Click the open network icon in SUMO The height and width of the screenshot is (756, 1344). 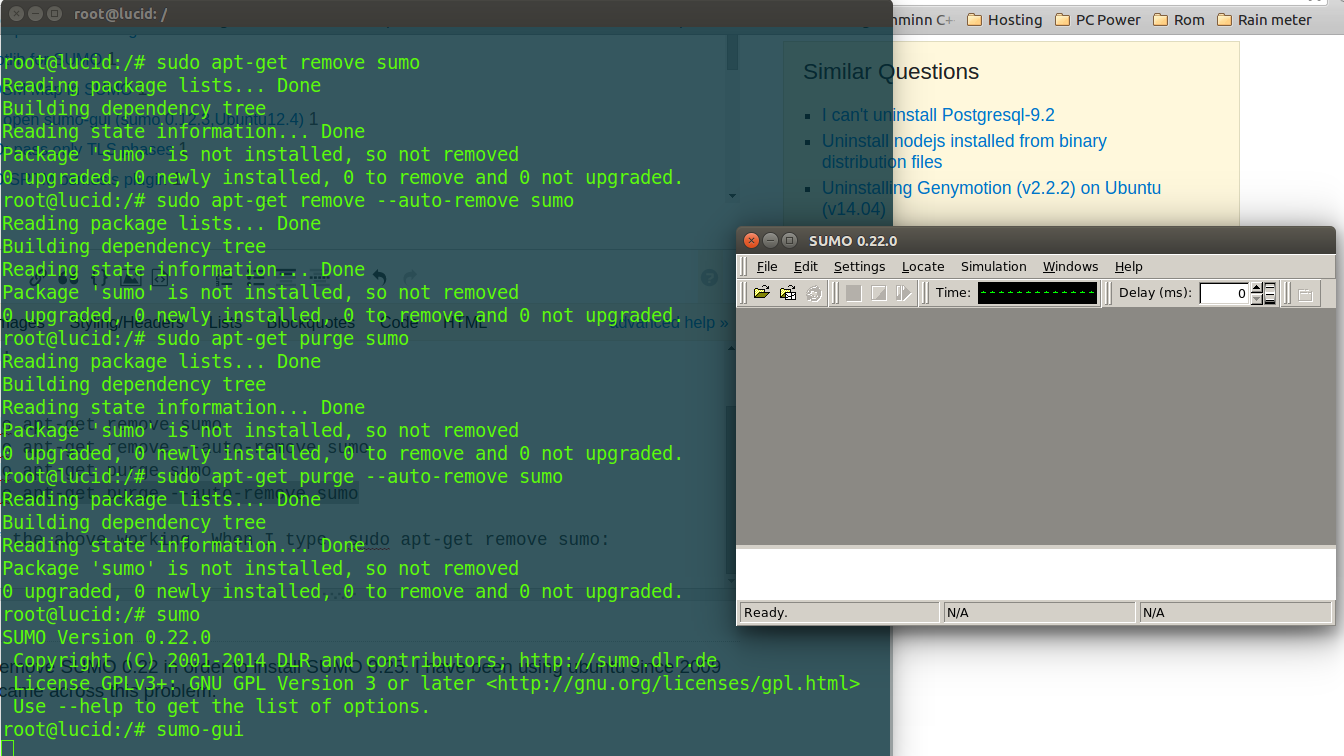tap(788, 293)
